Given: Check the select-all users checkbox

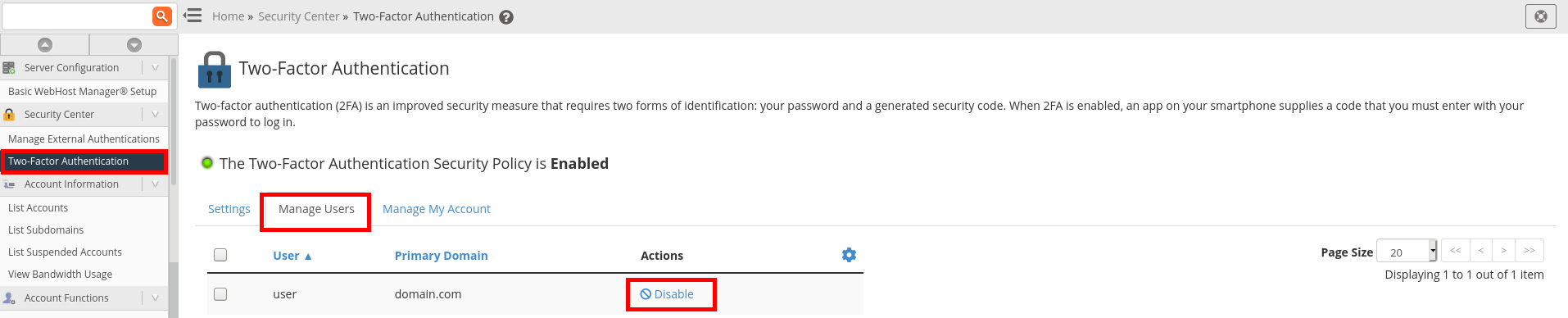Looking at the screenshot, I should click(x=220, y=255).
